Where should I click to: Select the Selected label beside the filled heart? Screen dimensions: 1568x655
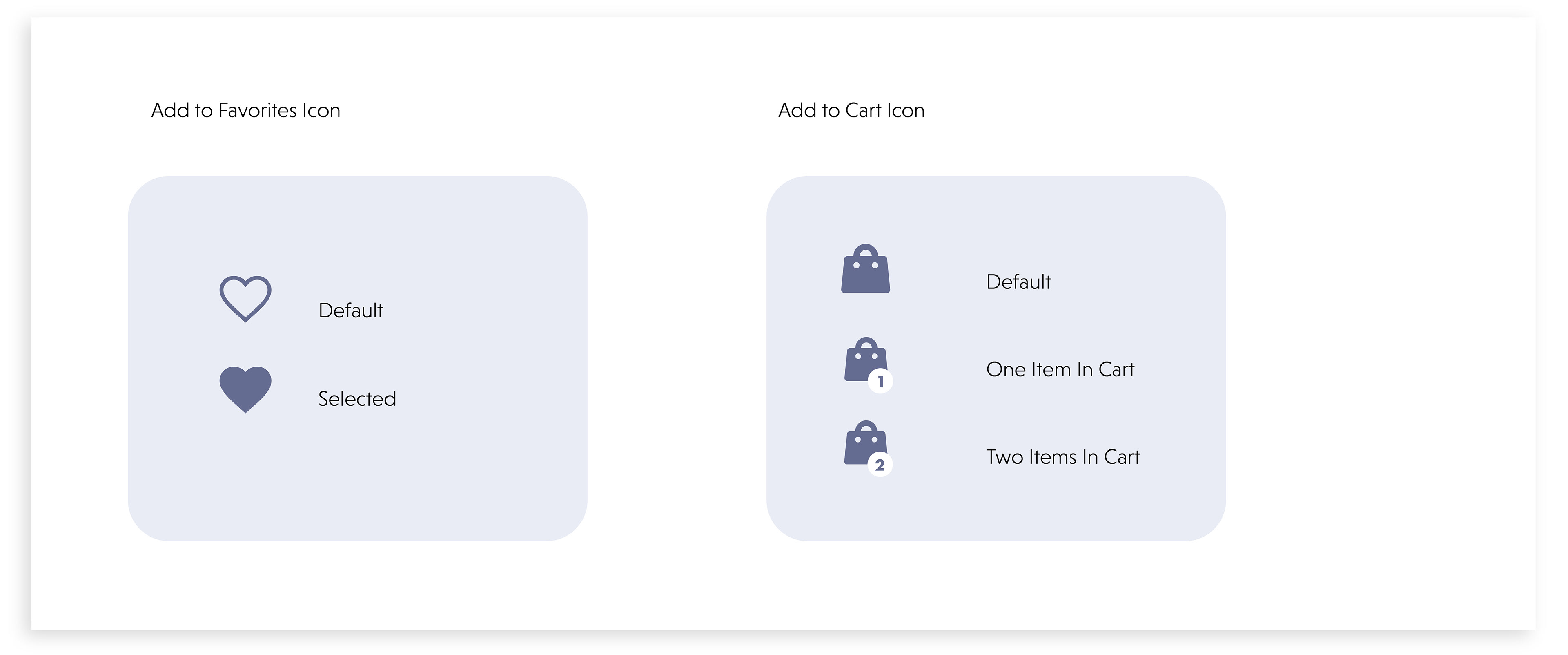tap(357, 398)
